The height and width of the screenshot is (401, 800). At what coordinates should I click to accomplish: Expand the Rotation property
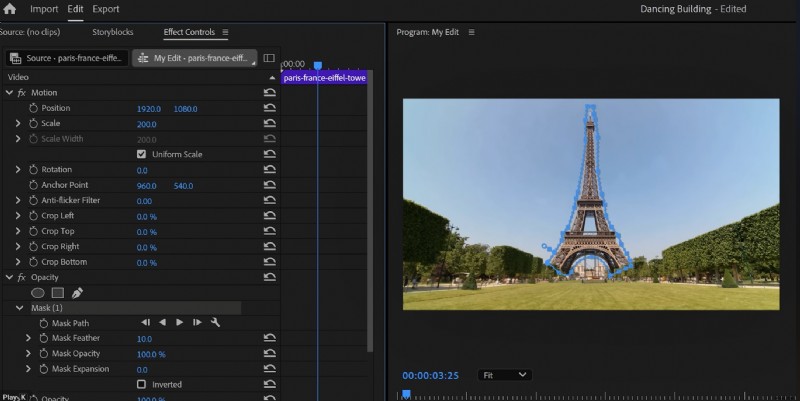pos(18,169)
